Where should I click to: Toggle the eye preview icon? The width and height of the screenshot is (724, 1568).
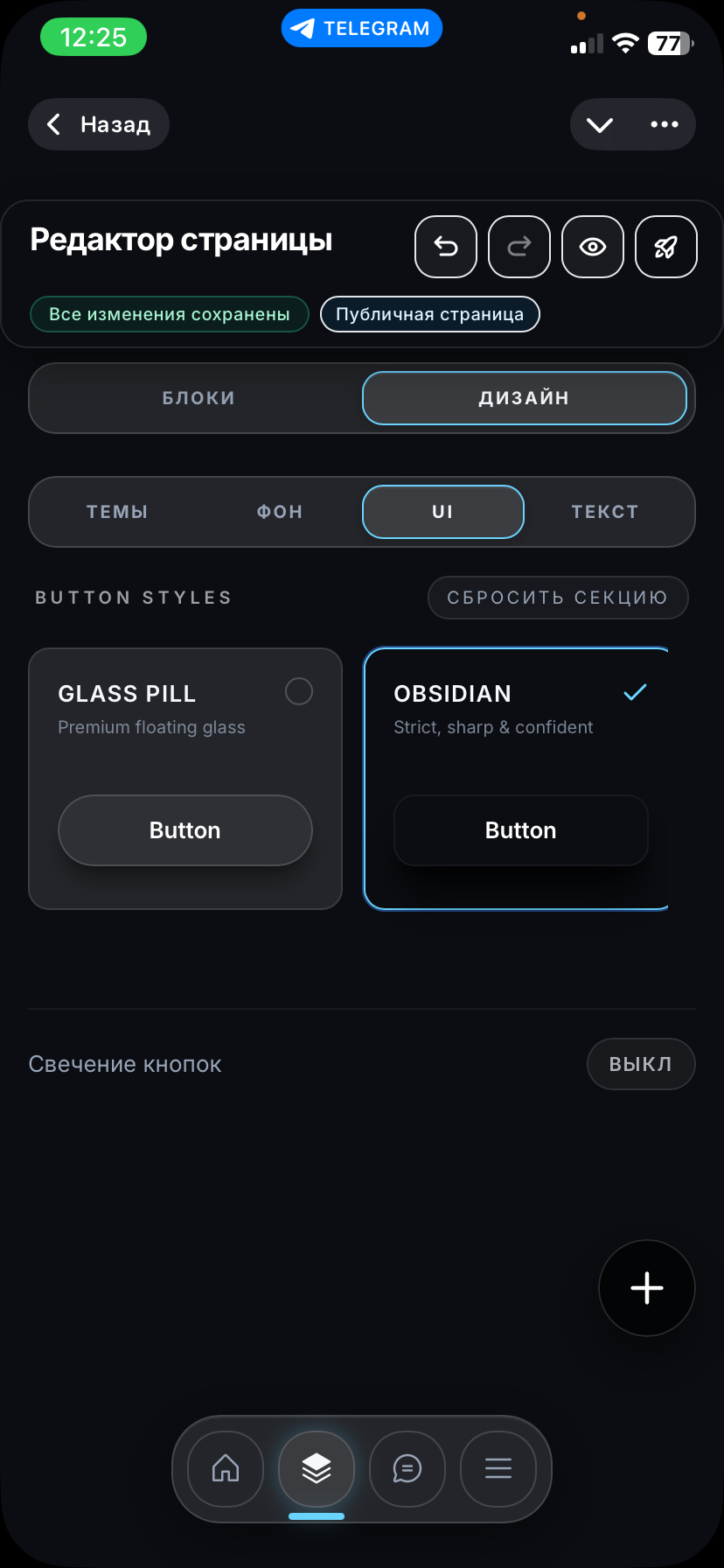593,247
